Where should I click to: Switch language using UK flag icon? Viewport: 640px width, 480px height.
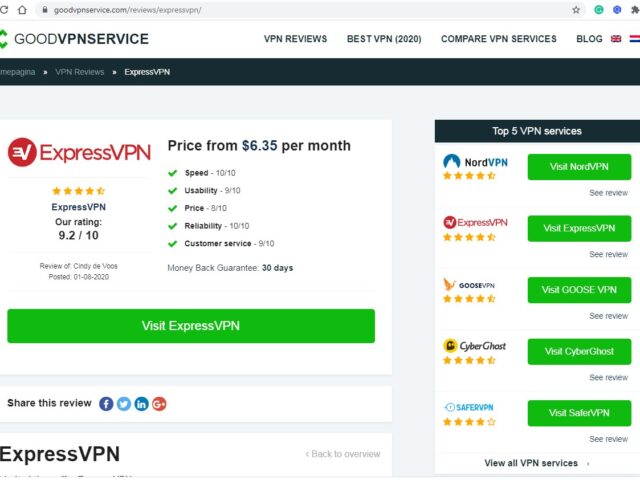pyautogui.click(x=616, y=39)
